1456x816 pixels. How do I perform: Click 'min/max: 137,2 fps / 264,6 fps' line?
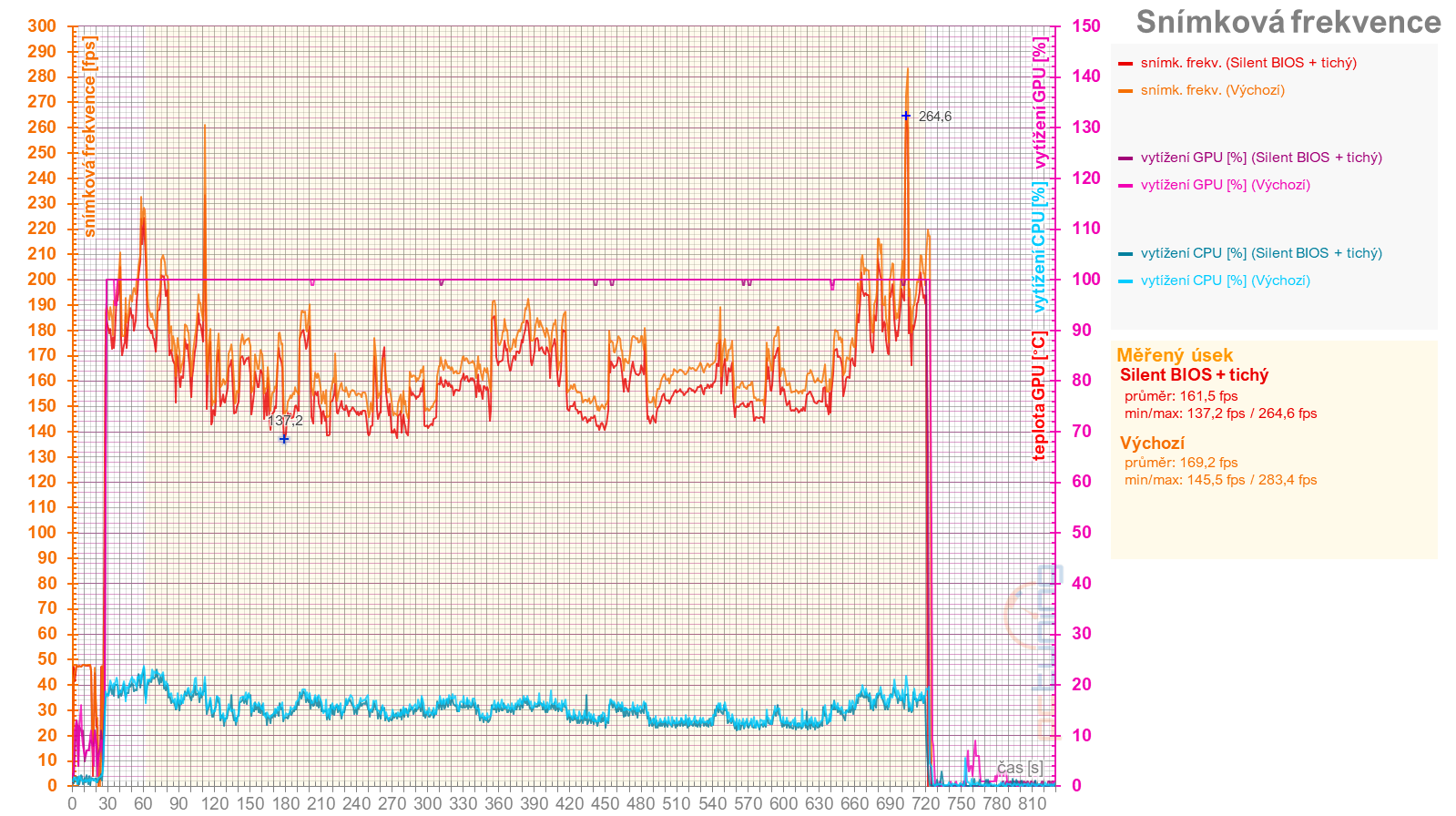click(x=1220, y=413)
